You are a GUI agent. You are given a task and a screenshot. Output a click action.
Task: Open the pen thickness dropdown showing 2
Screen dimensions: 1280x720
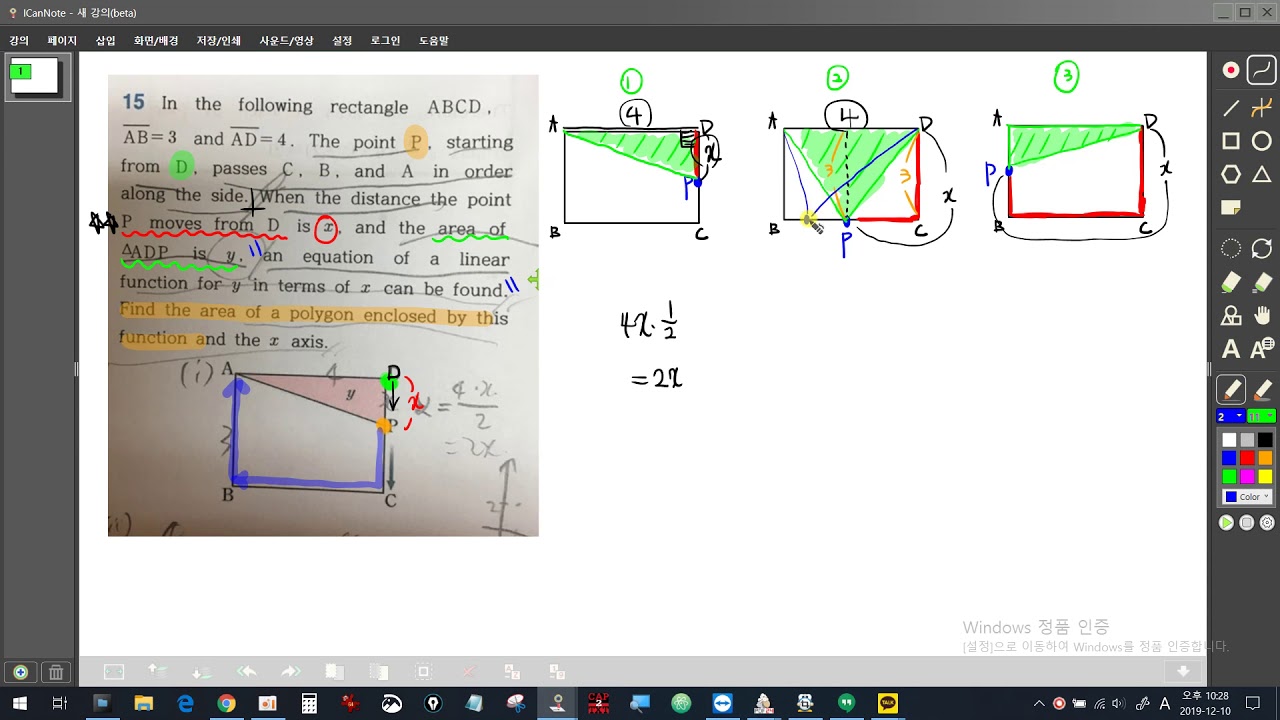(1230, 416)
